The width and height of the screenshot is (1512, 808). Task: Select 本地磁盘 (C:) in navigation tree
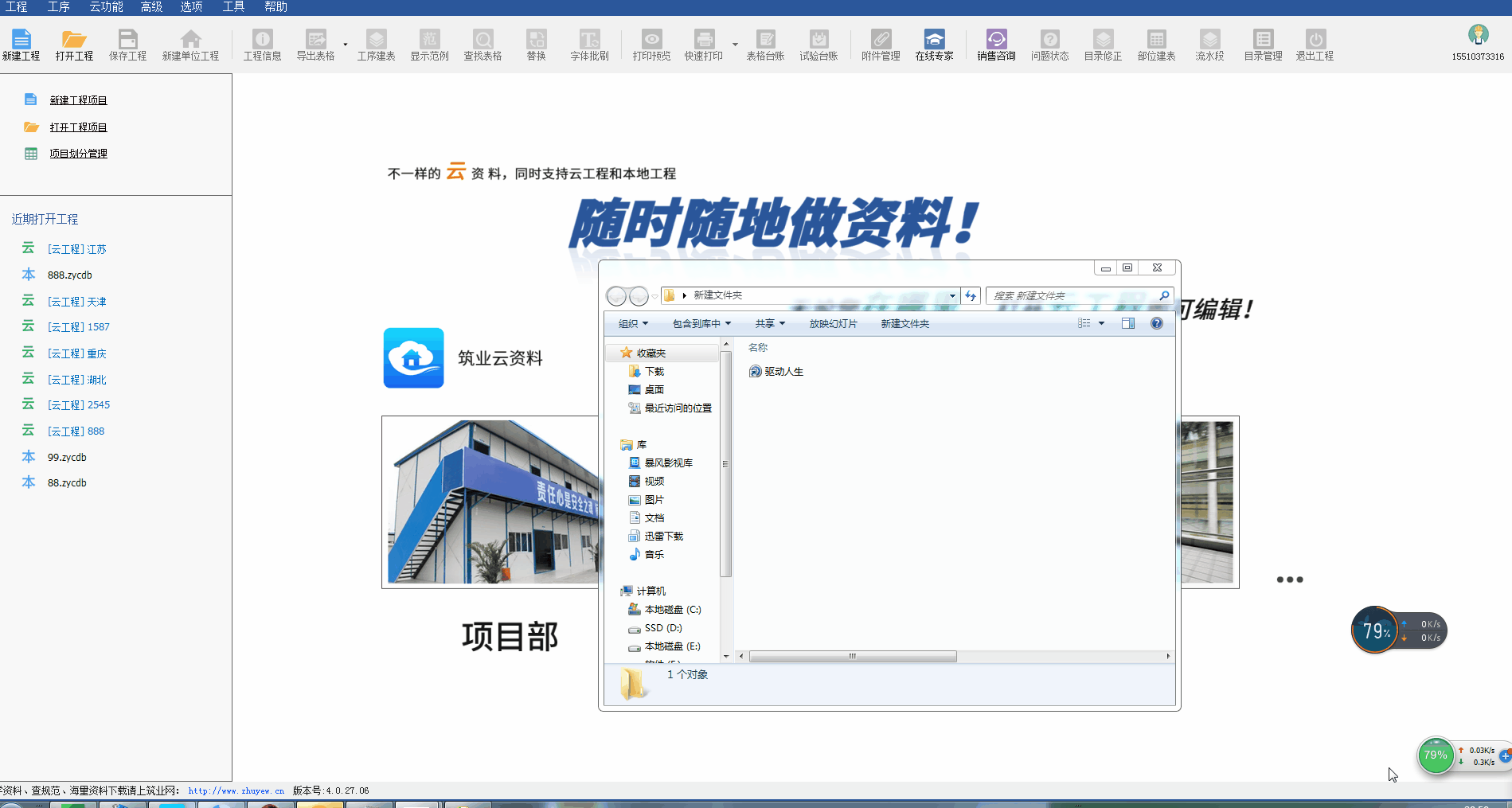coord(672,610)
